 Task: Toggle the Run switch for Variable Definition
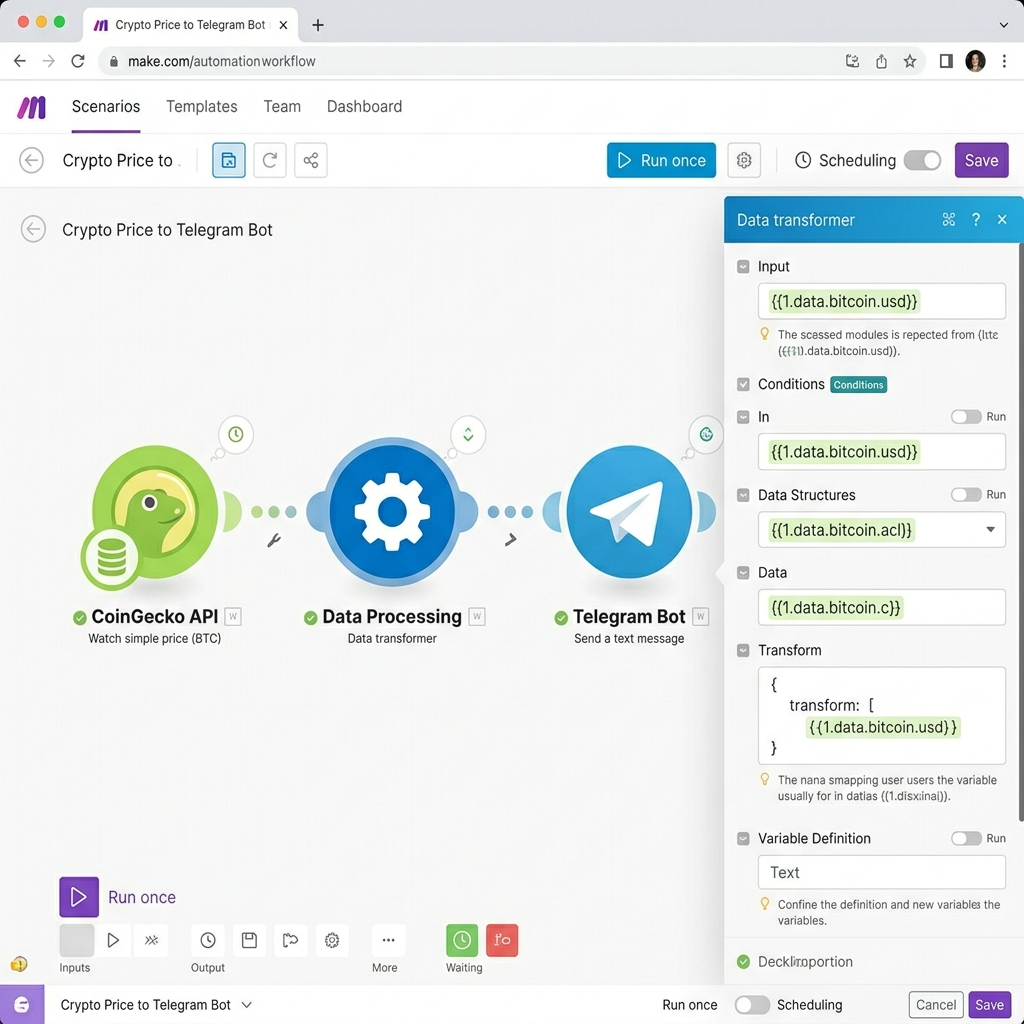[x=966, y=838]
